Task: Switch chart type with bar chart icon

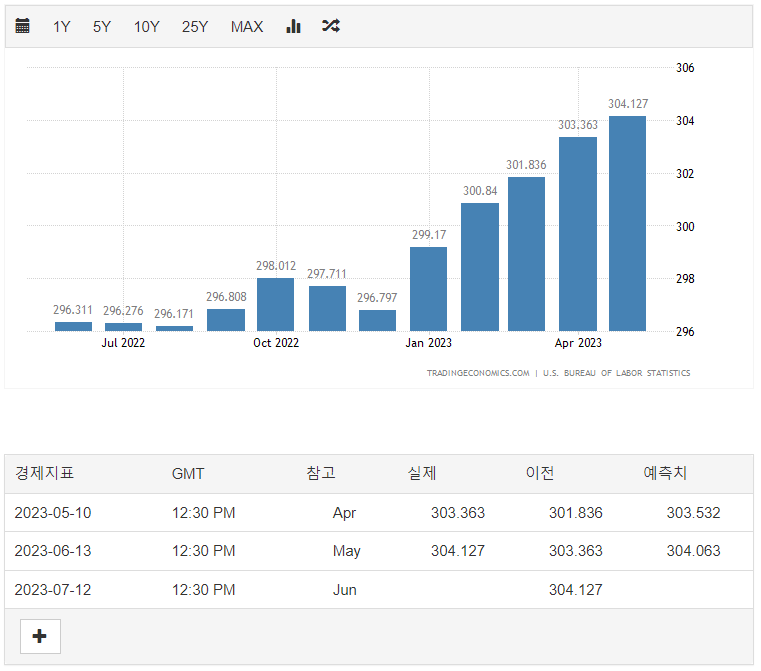Action: tap(294, 26)
